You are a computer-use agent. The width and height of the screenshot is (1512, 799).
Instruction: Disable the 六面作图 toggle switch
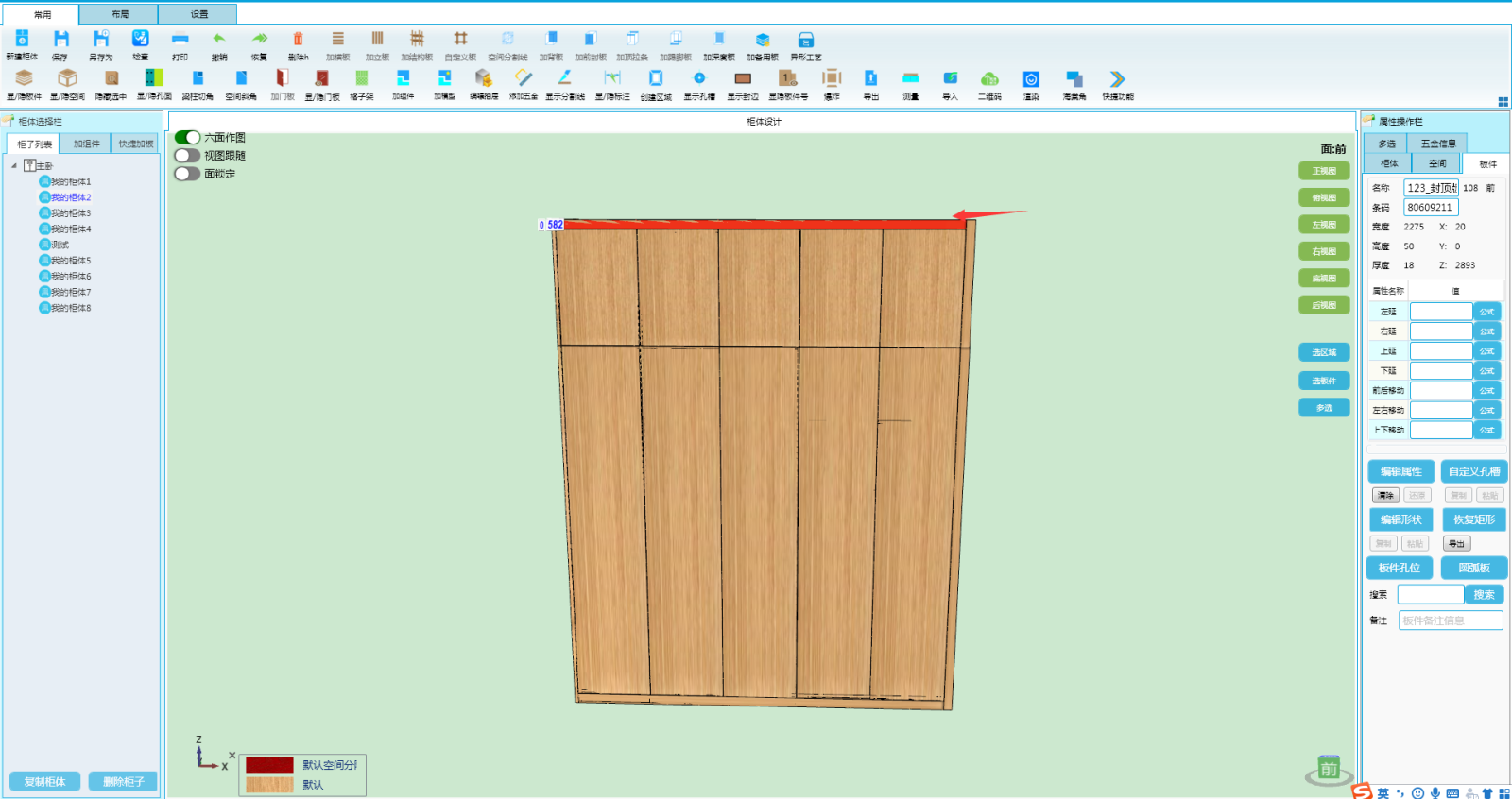pyautogui.click(x=187, y=138)
